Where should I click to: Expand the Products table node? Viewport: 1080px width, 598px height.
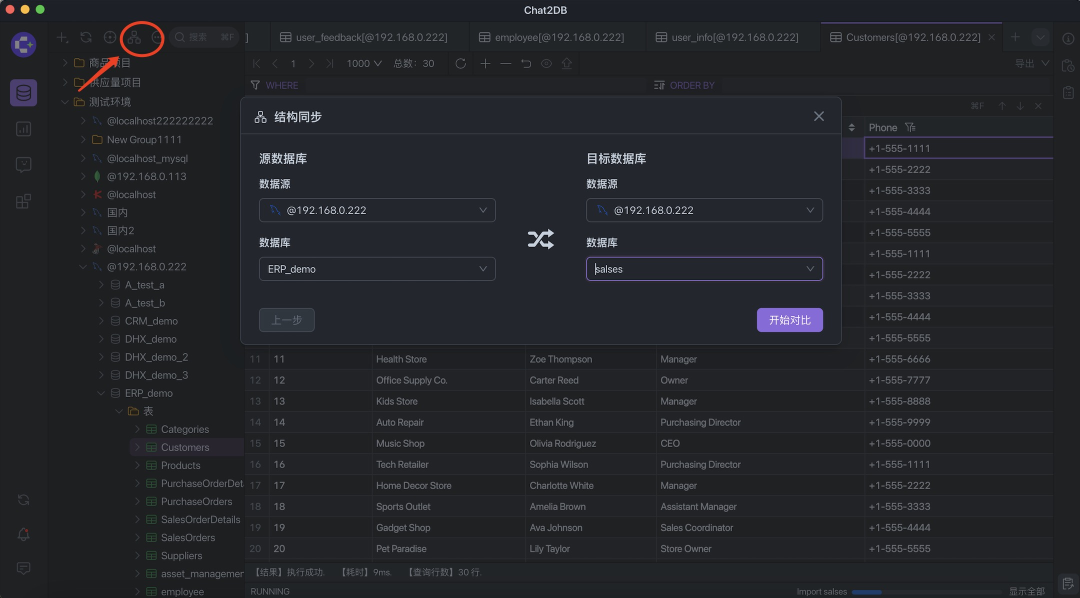[138, 466]
